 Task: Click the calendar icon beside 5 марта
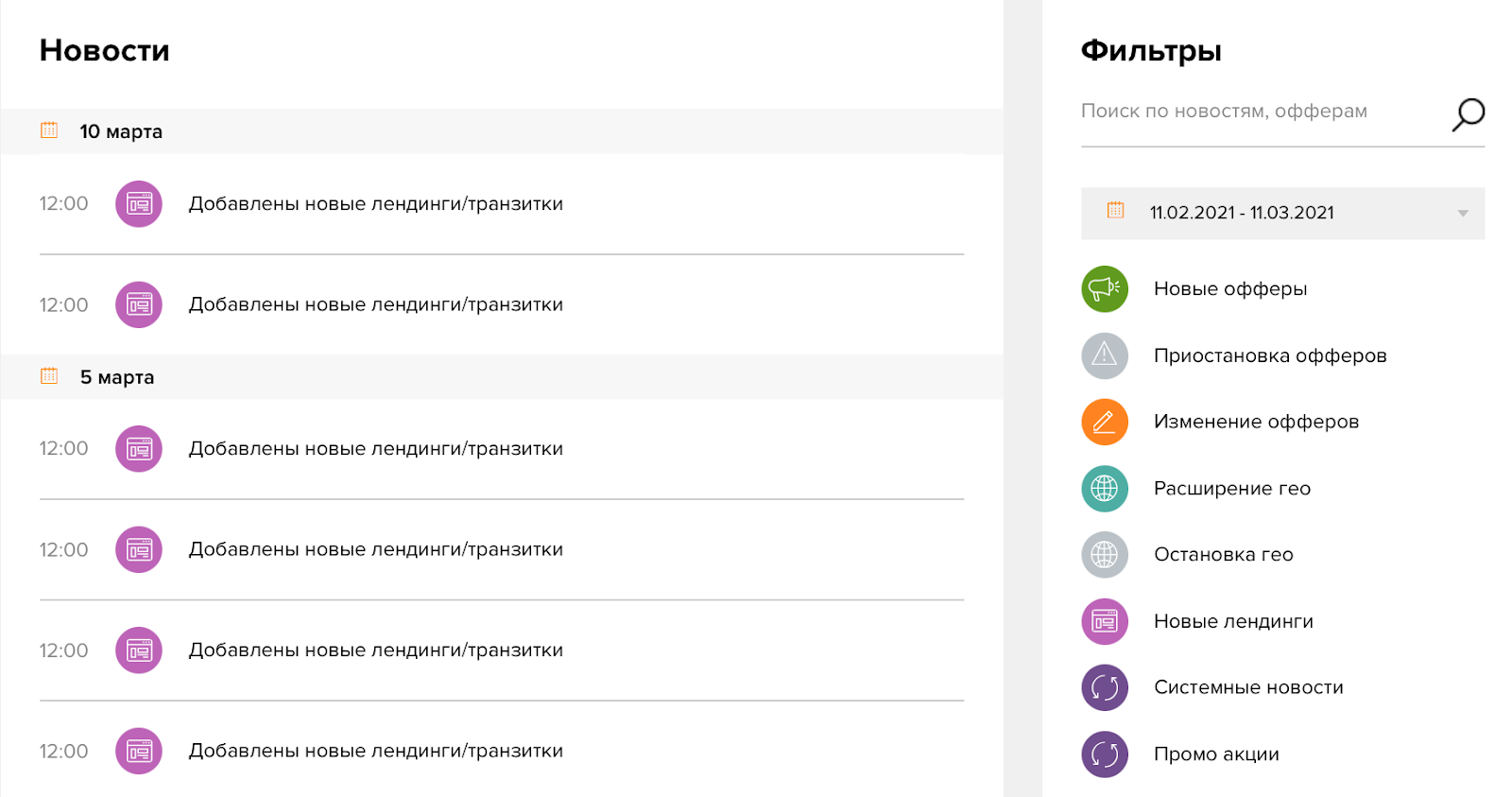coord(49,376)
